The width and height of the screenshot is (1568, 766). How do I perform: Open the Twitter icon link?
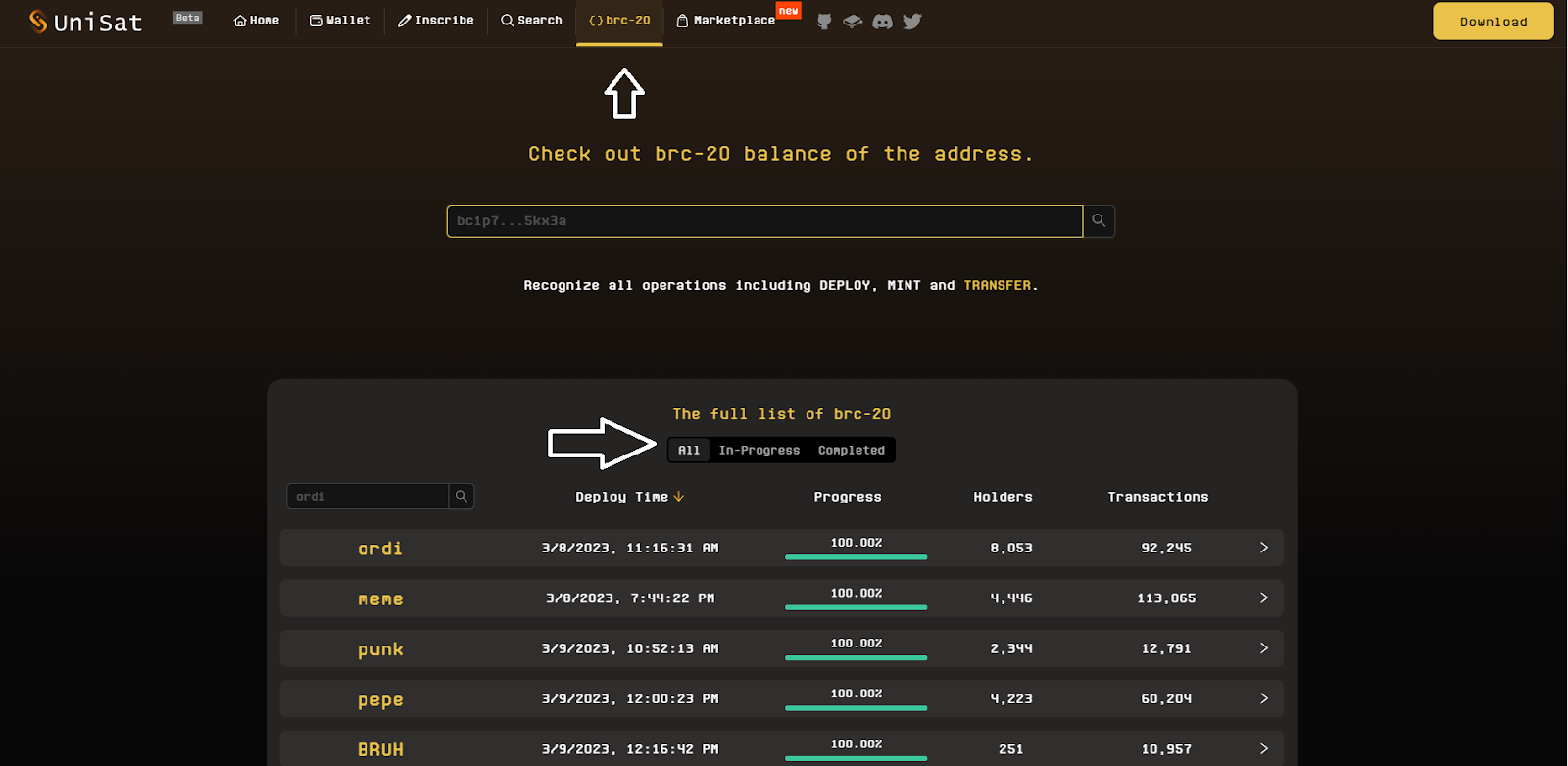(912, 22)
